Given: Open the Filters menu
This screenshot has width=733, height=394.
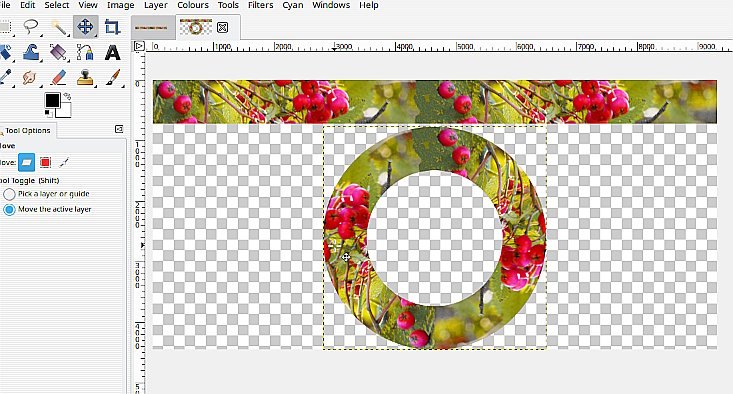Looking at the screenshot, I should [260, 5].
